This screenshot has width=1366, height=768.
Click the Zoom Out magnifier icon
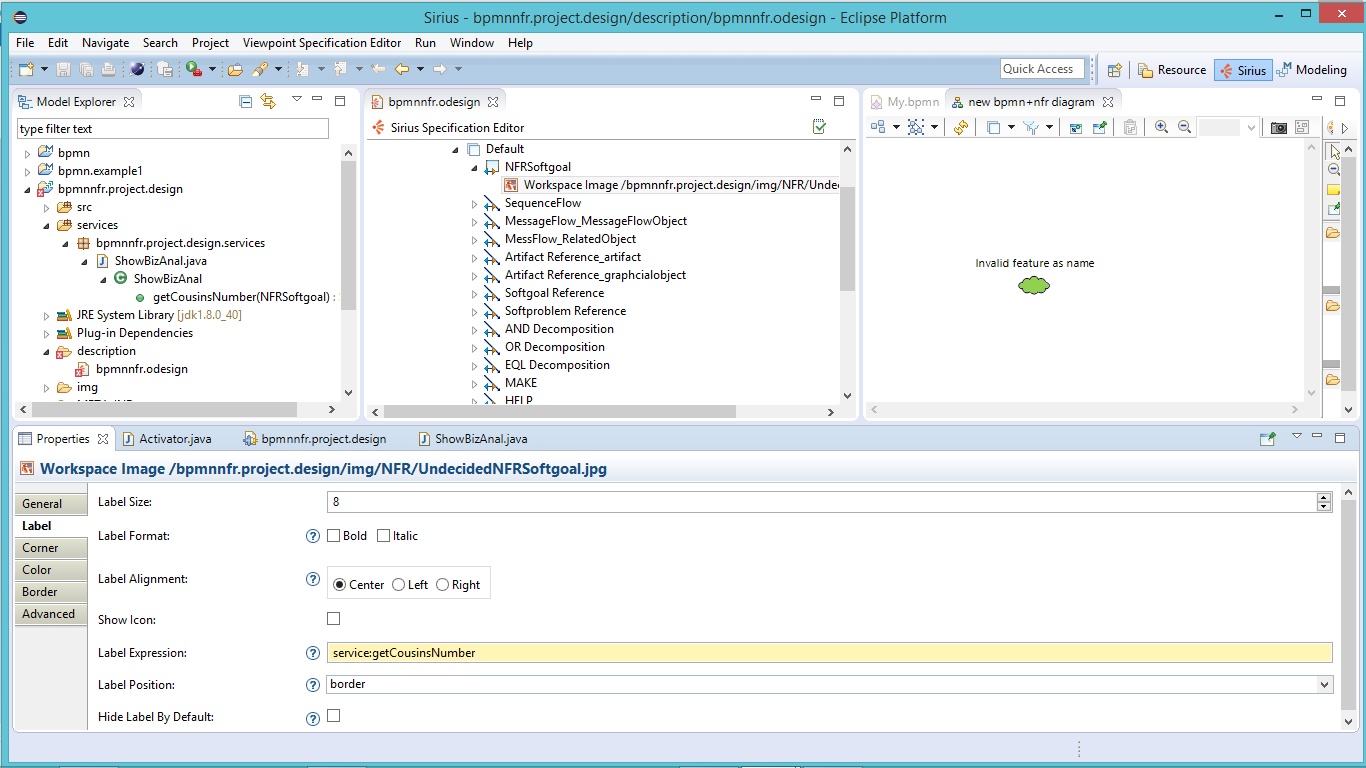pyautogui.click(x=1184, y=127)
